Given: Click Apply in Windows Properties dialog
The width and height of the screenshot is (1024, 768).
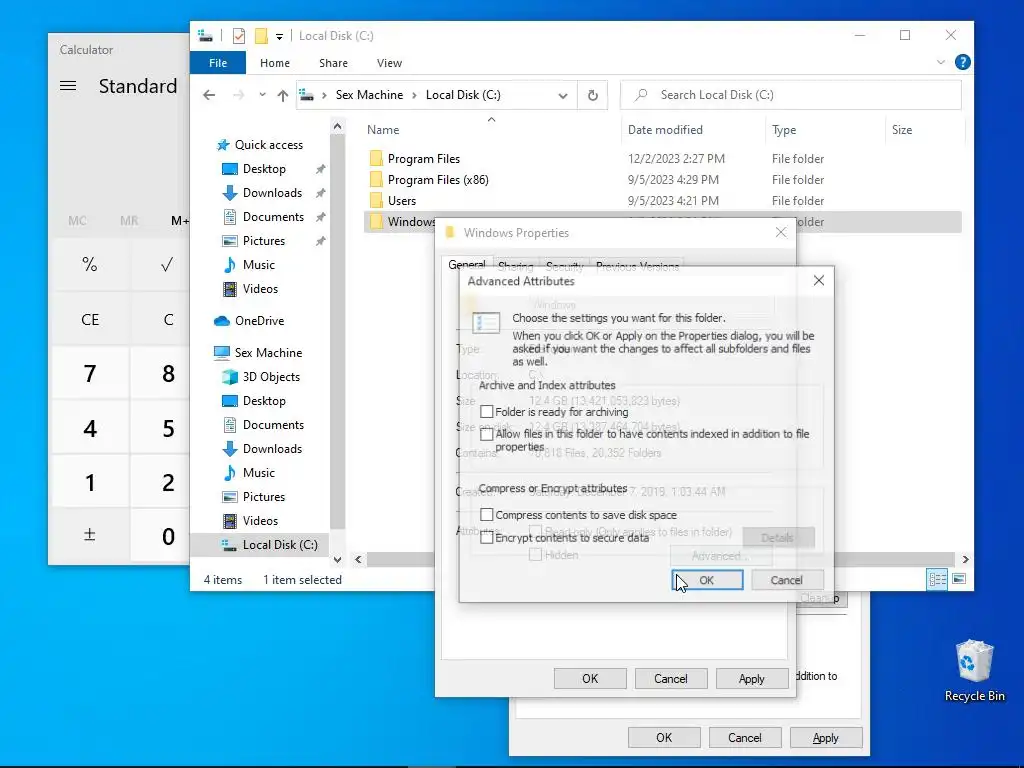Looking at the screenshot, I should 752,679.
